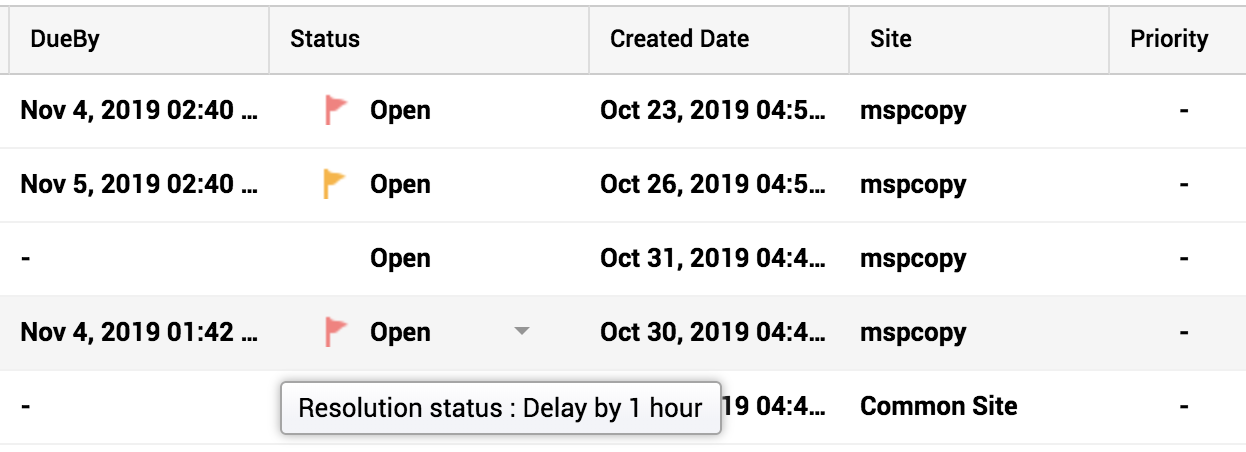Click the Priority column header
The height and width of the screenshot is (452, 1246).
pyautogui.click(x=1169, y=40)
